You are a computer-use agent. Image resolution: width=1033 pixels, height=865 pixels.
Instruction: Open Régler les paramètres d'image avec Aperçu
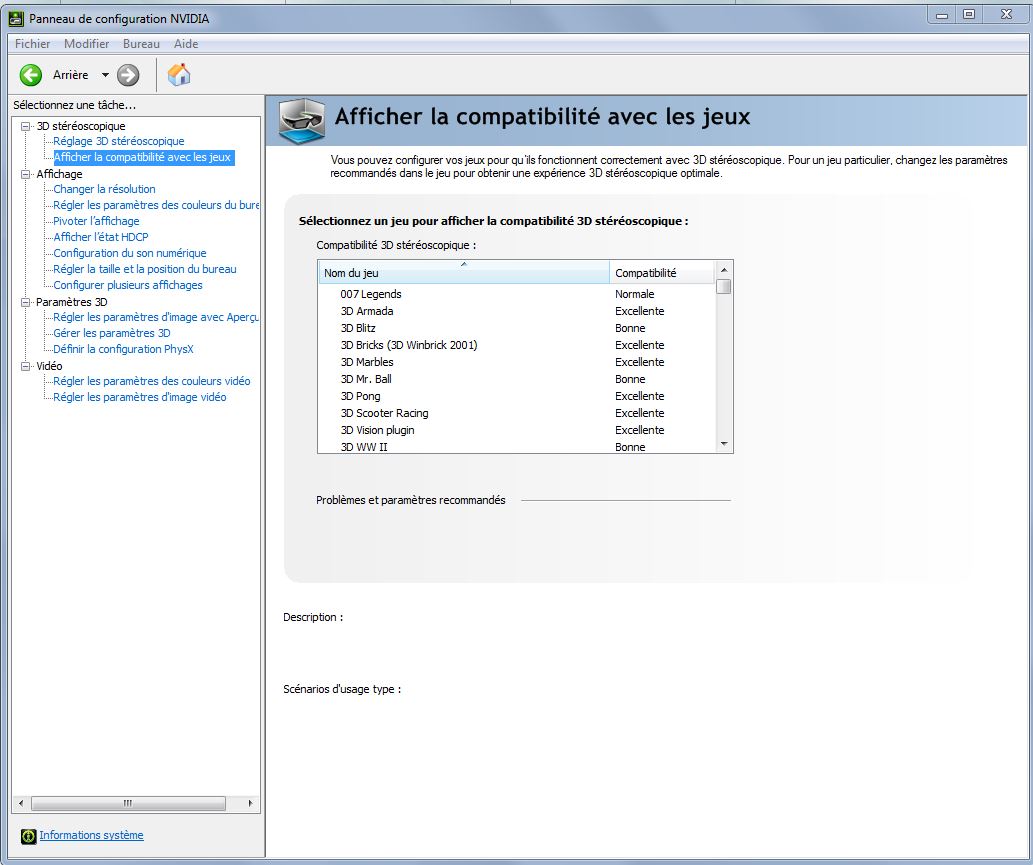pos(156,317)
